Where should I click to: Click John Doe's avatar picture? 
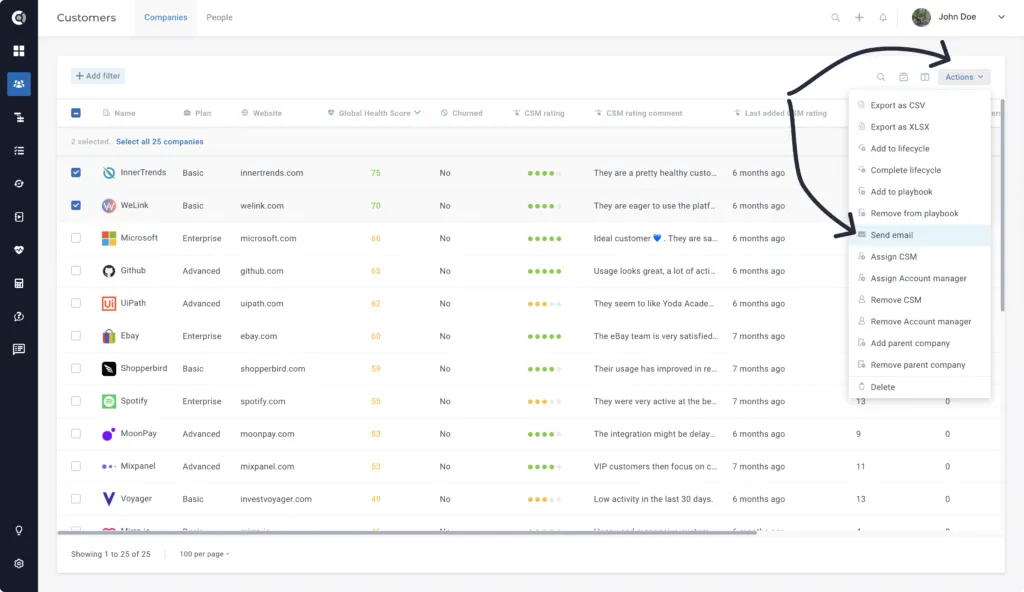pyautogui.click(x=921, y=18)
